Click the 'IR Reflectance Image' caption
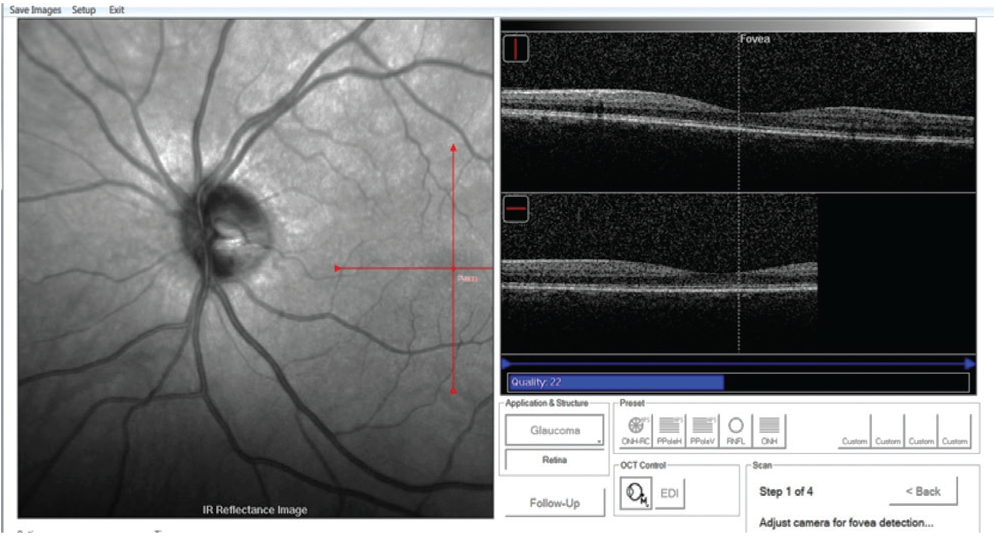 coord(255,510)
